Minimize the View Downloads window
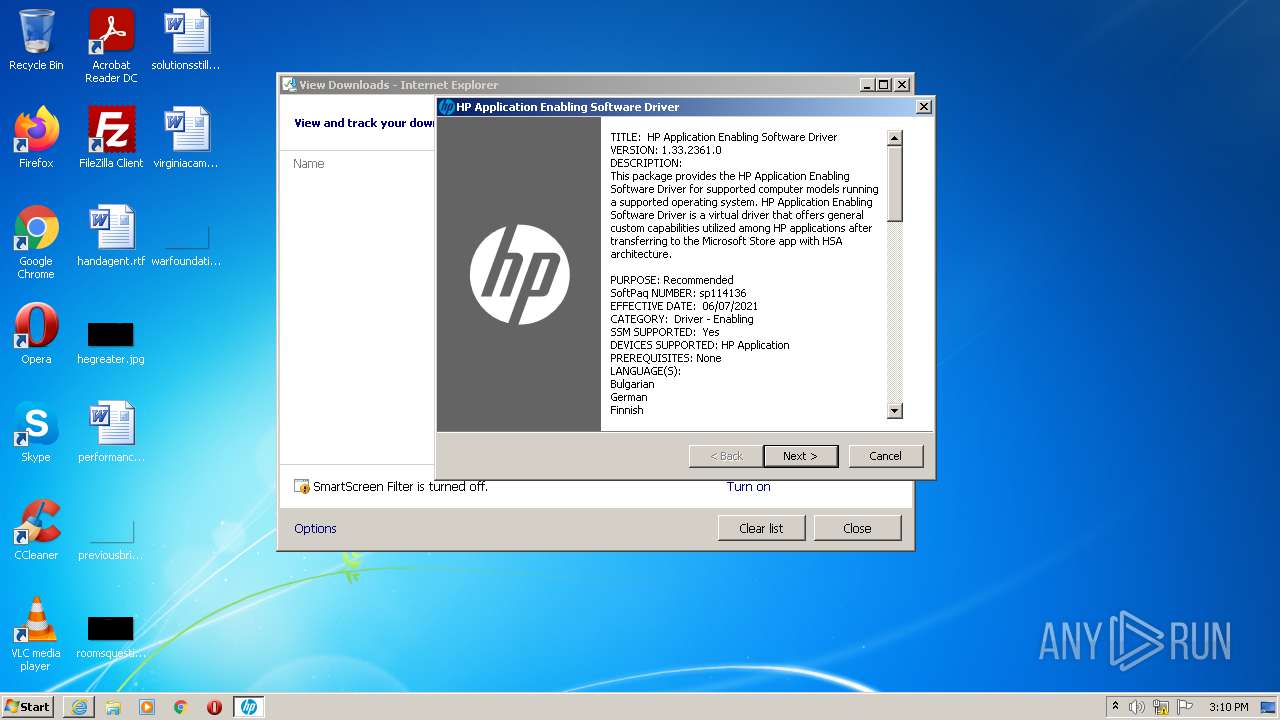Viewport: 1280px width, 720px height. (867, 85)
